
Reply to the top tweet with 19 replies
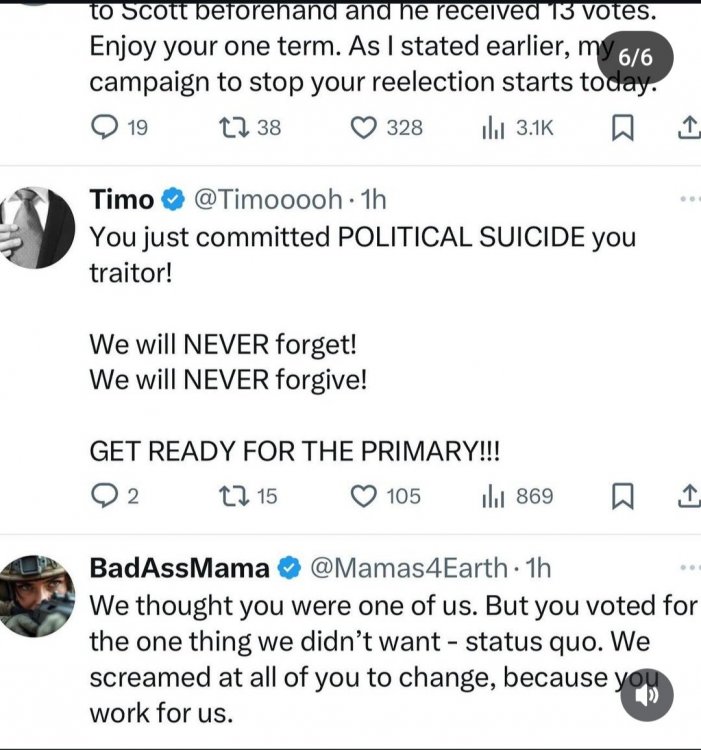click(x=104, y=127)
